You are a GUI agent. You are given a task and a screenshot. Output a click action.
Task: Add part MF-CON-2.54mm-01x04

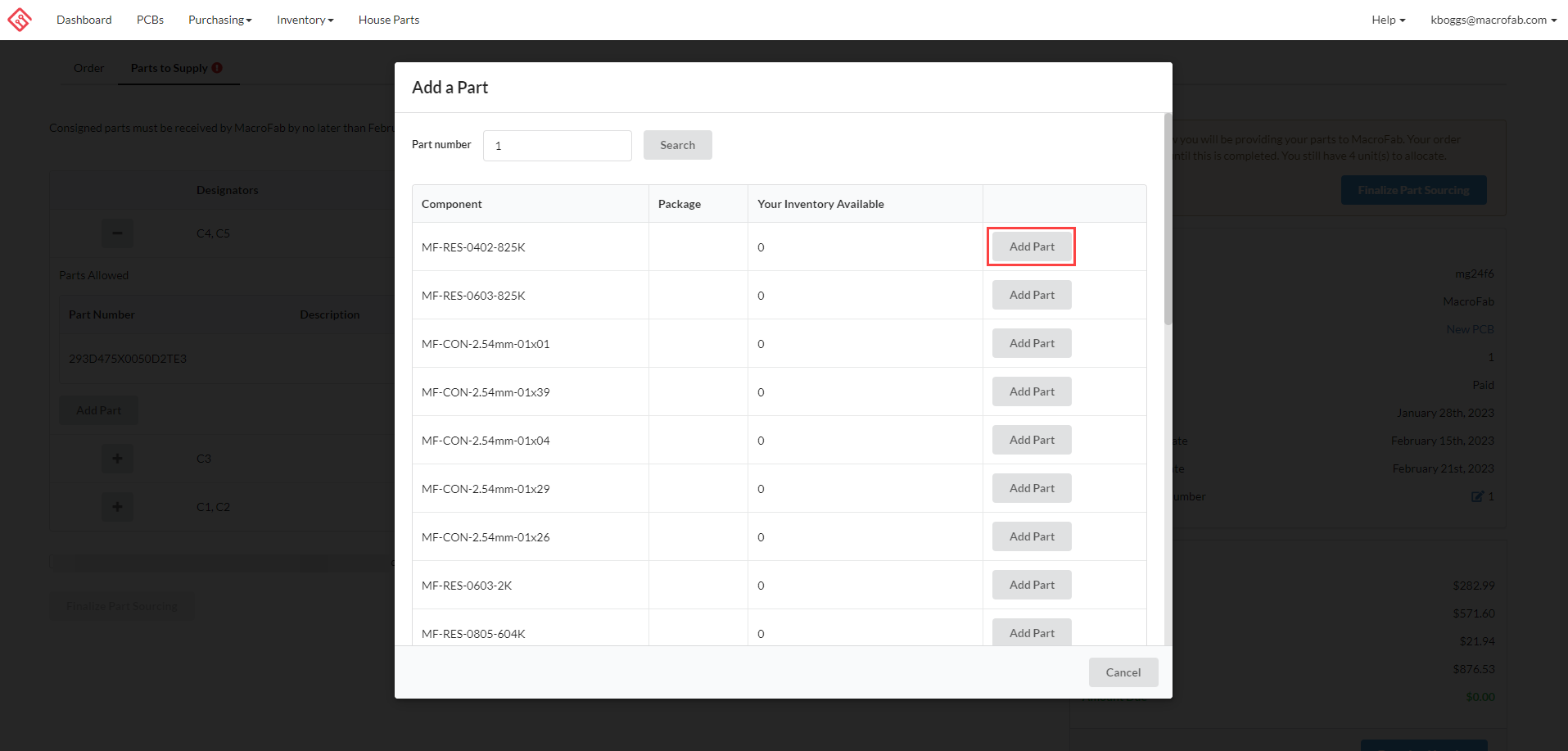pos(1032,440)
